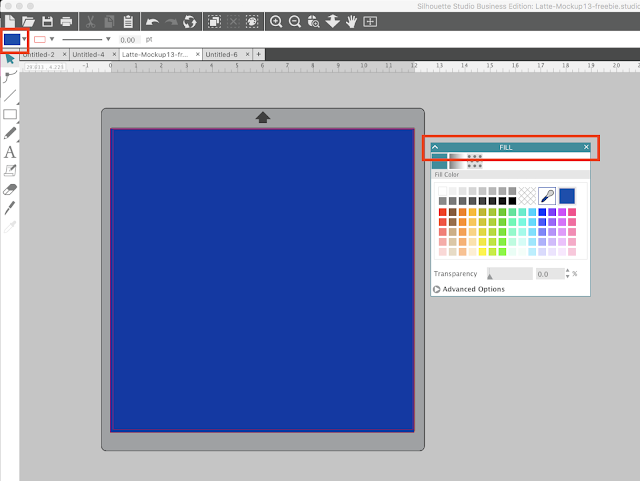Choose the Edit Points tool
Screen dimensions: 640x481
tap(10, 76)
